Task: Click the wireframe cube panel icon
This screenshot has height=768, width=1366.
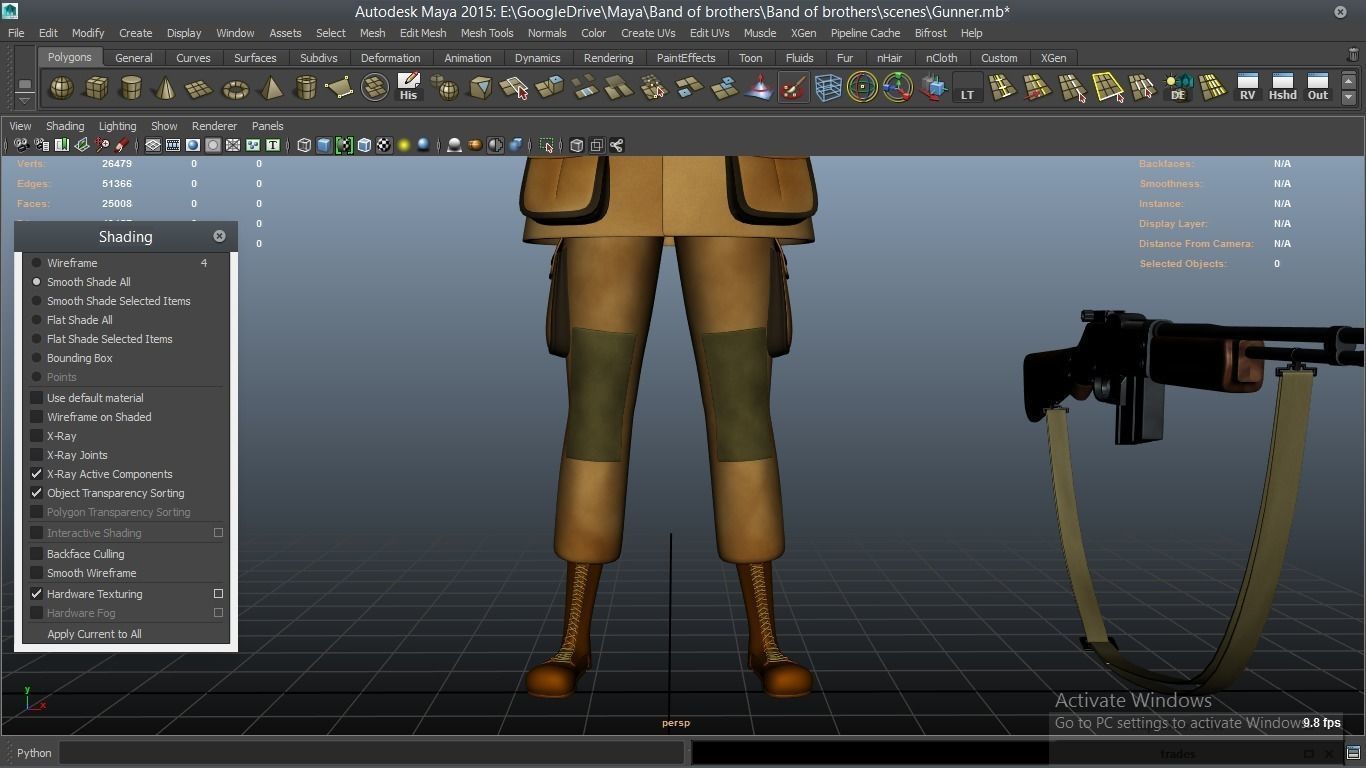Action: (304, 145)
